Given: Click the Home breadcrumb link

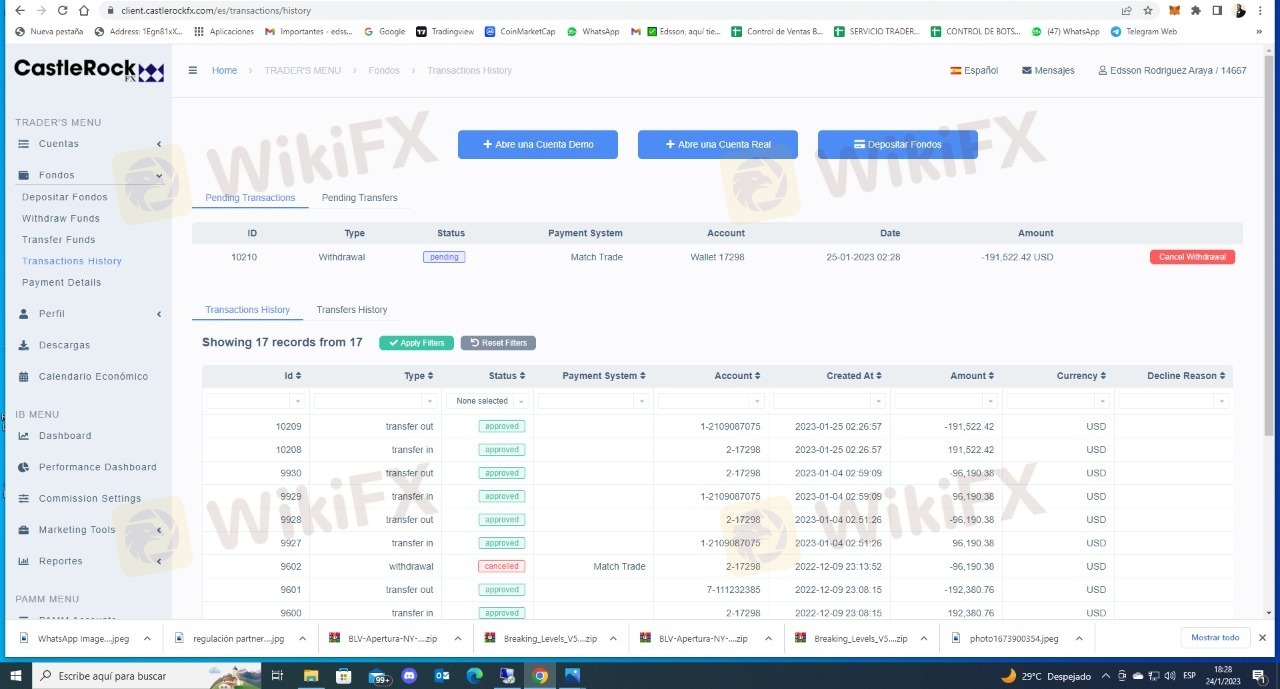Looking at the screenshot, I should (x=224, y=71).
